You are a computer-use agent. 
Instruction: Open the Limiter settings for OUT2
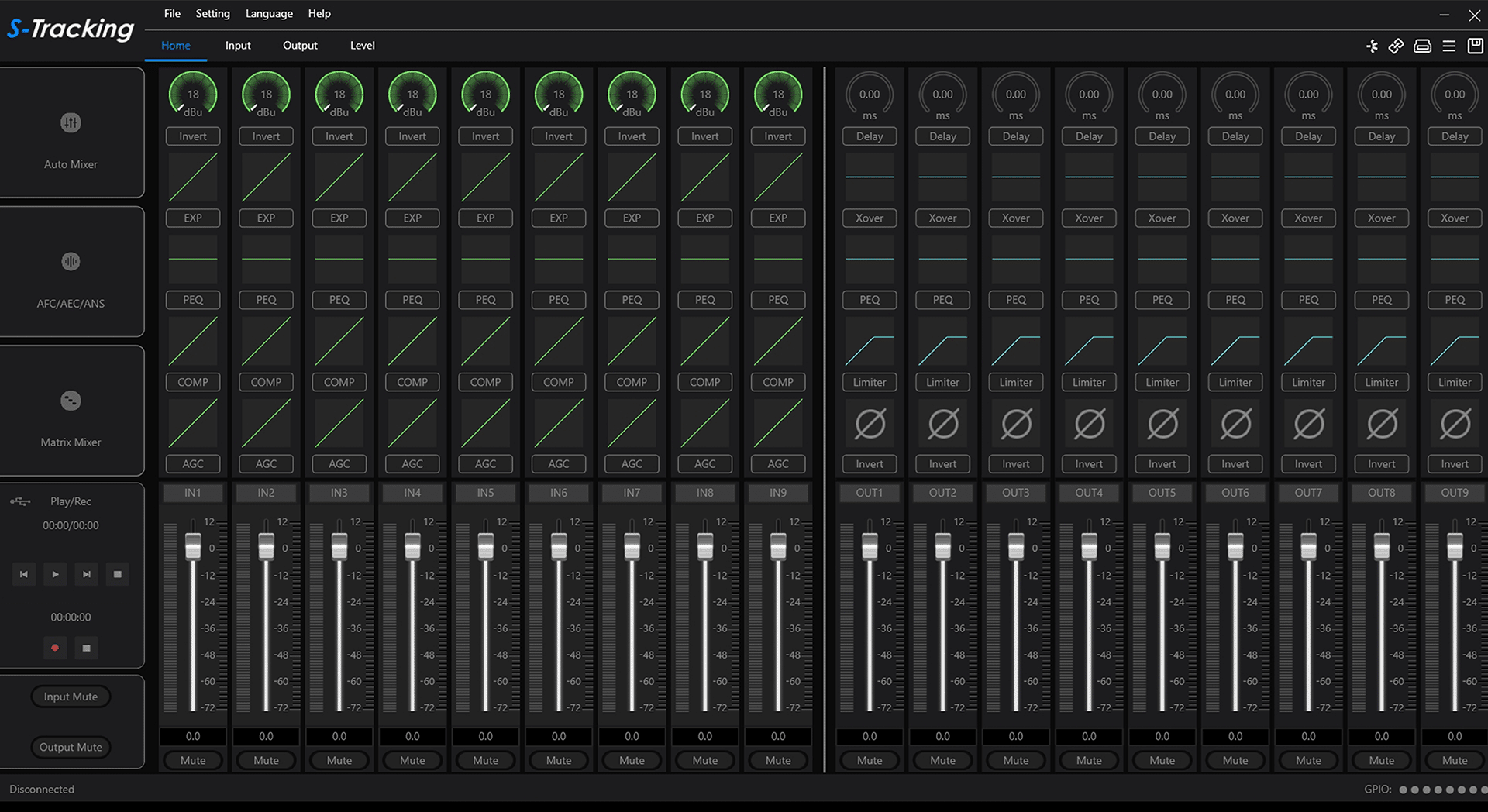coord(942,382)
